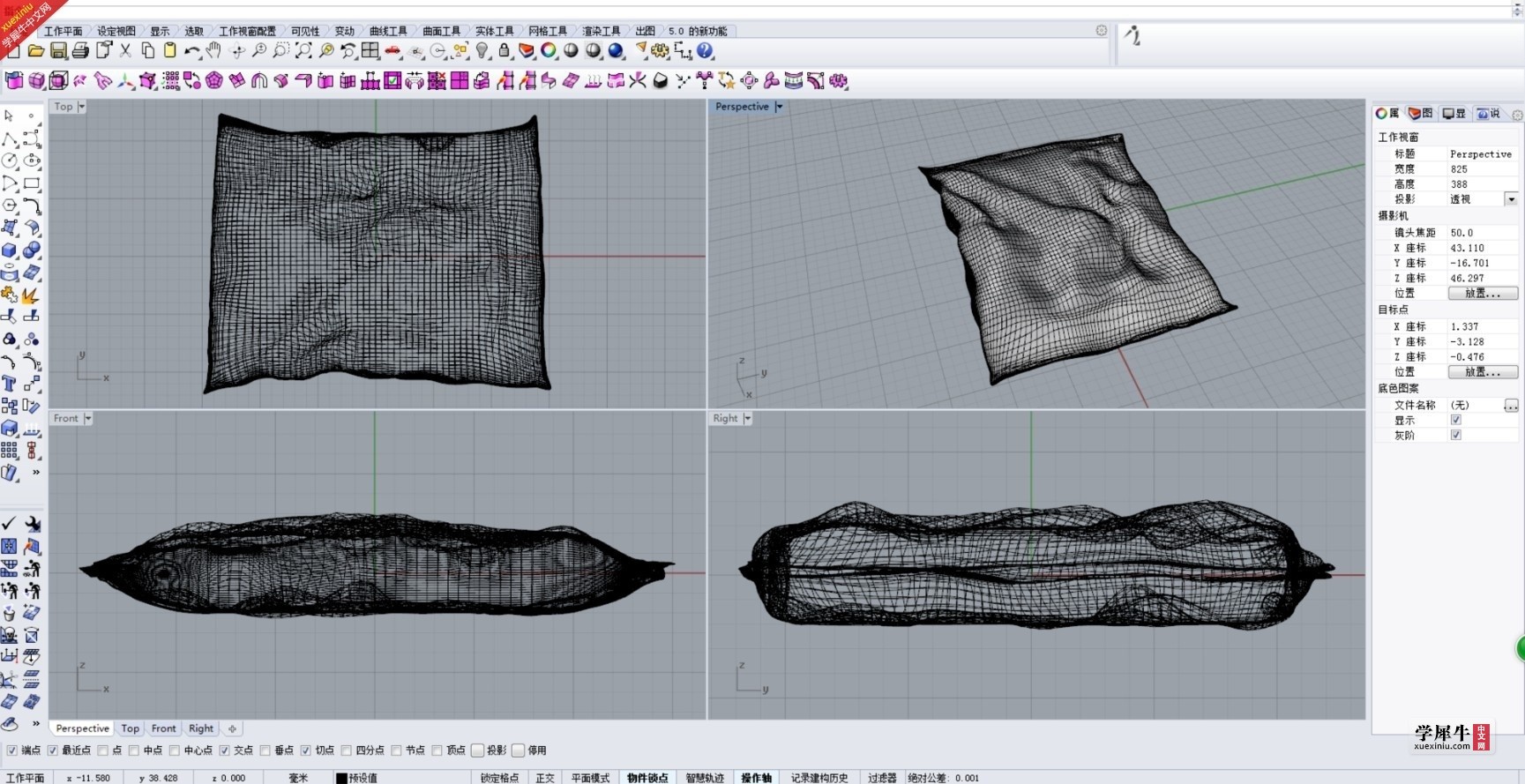1525x784 pixels.
Task: Open the Right viewport dropdown arrow
Action: 747,418
